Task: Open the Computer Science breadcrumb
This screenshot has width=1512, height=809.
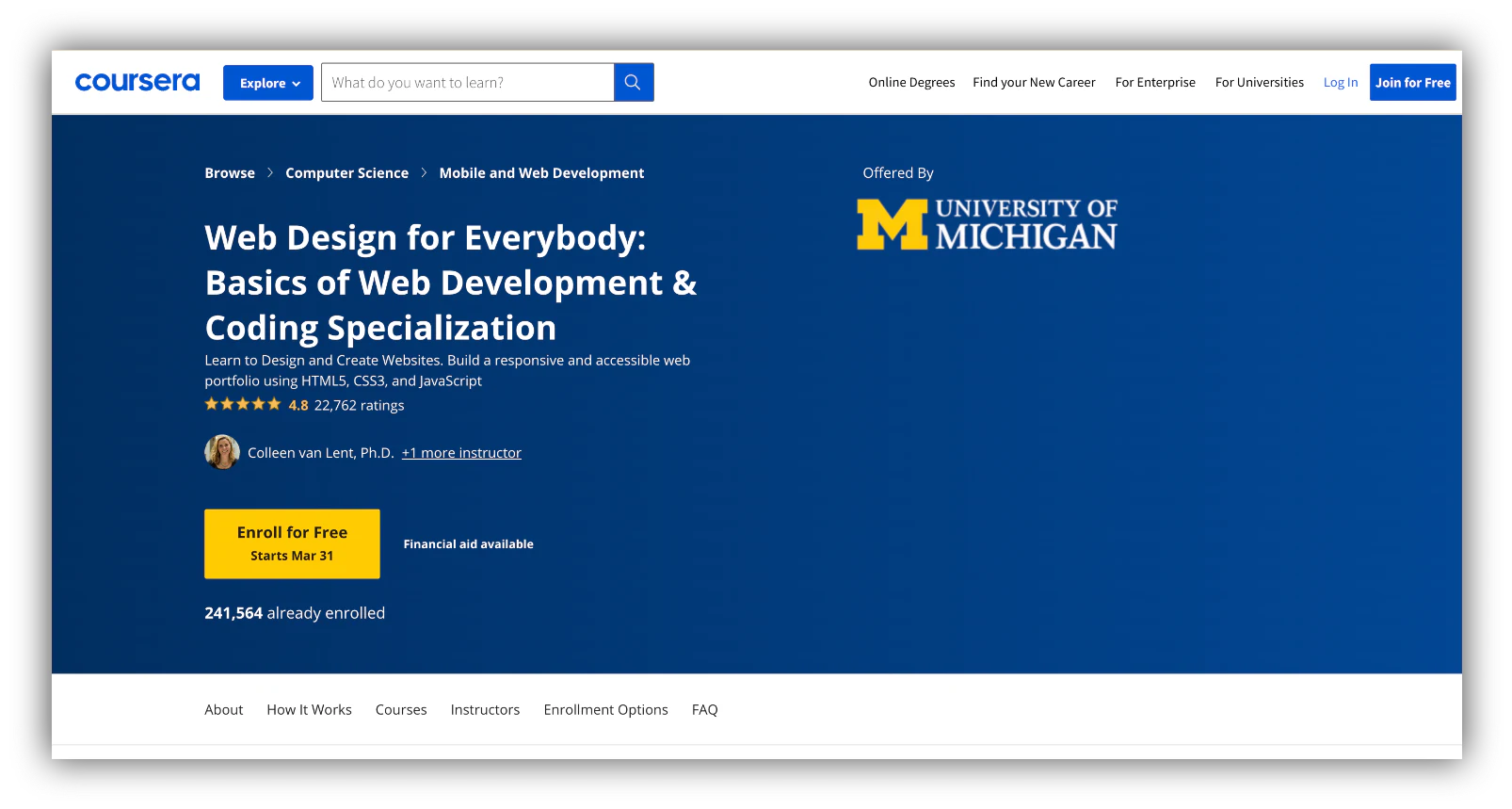Action: [347, 173]
